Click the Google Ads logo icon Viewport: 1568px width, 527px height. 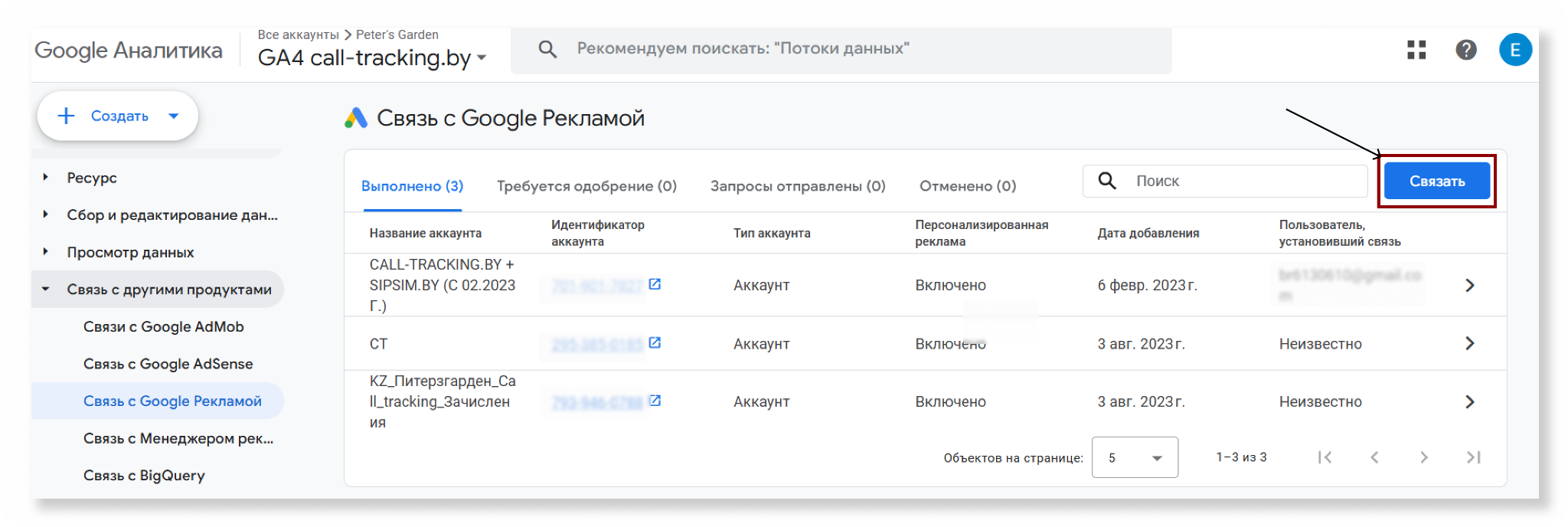(356, 118)
